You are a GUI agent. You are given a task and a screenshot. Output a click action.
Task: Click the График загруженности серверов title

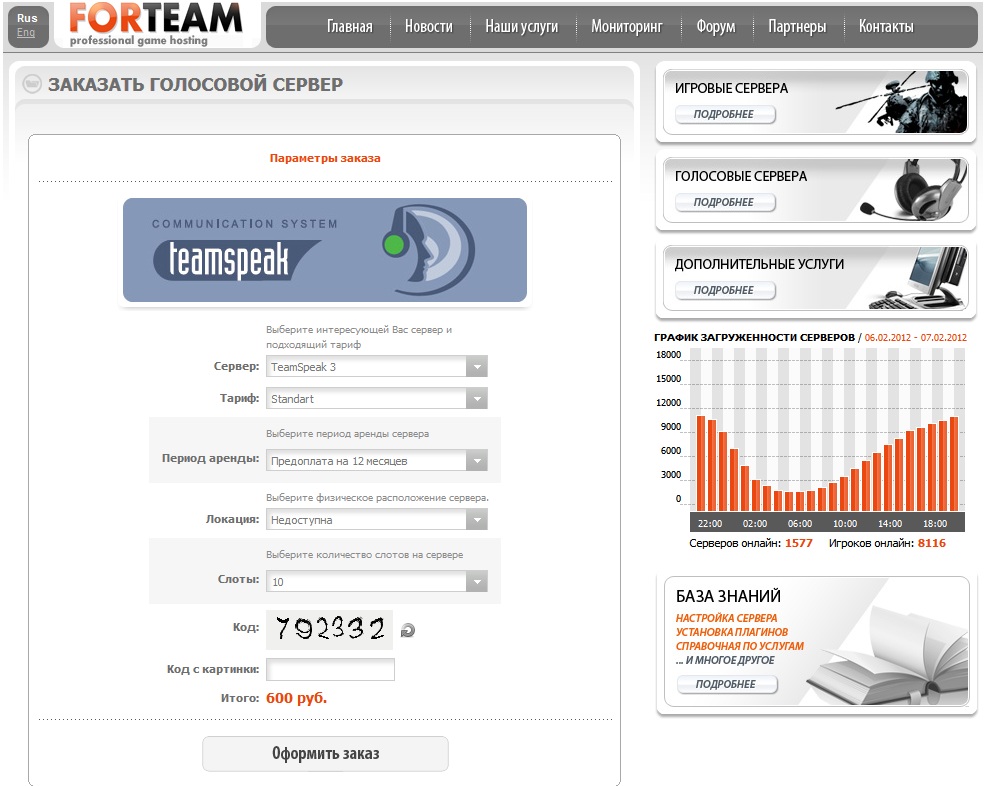click(754, 337)
